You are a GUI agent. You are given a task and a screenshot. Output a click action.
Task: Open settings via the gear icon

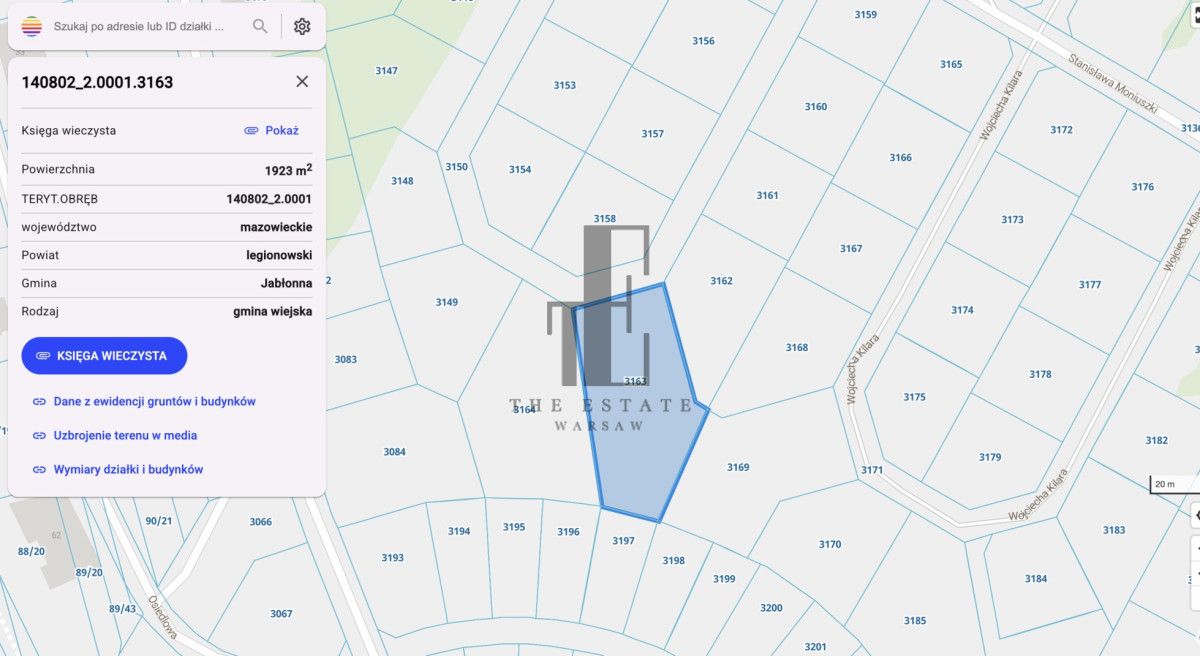[x=302, y=26]
